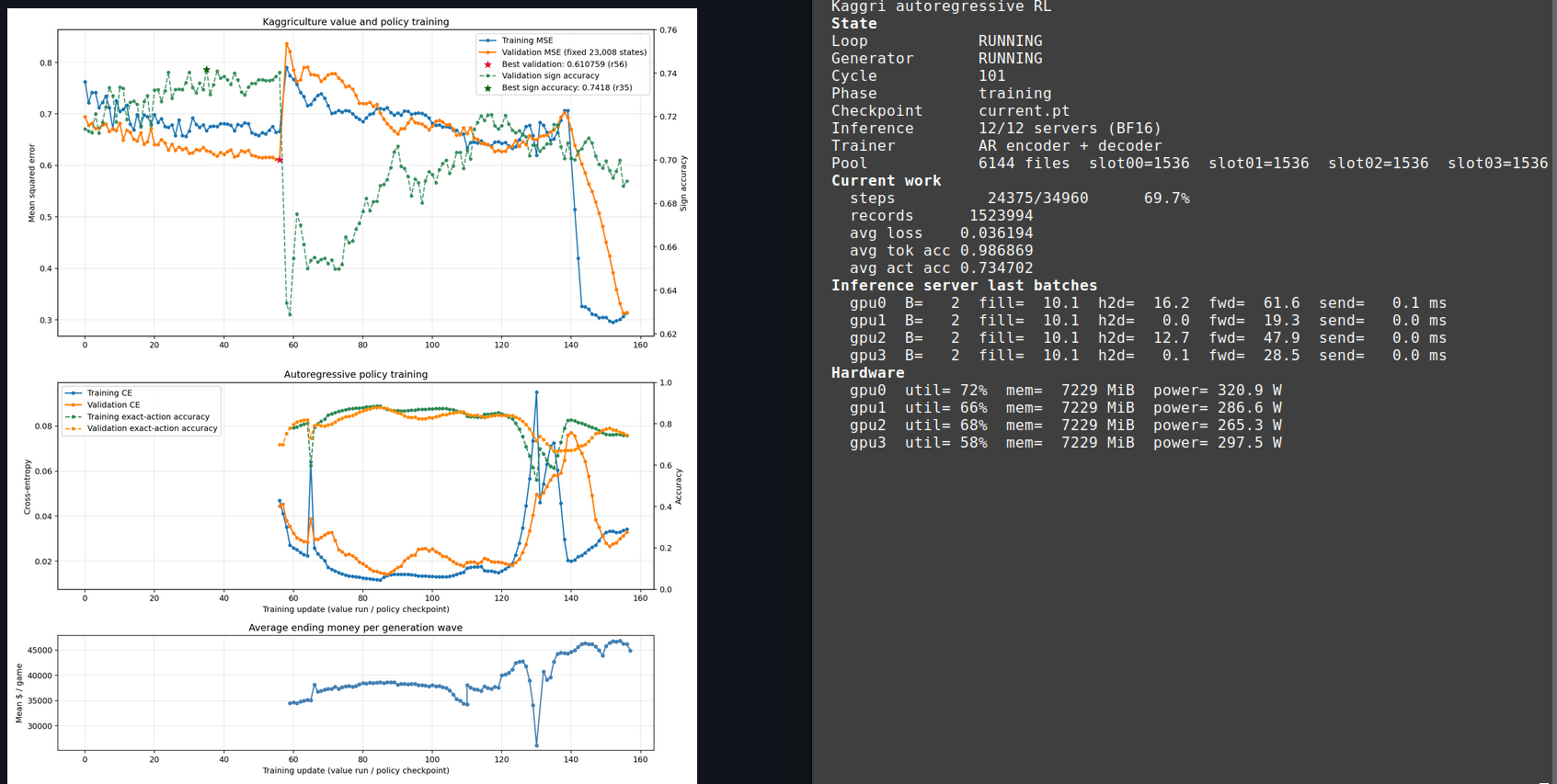Click the "Inference server last batches" heading

click(x=964, y=286)
